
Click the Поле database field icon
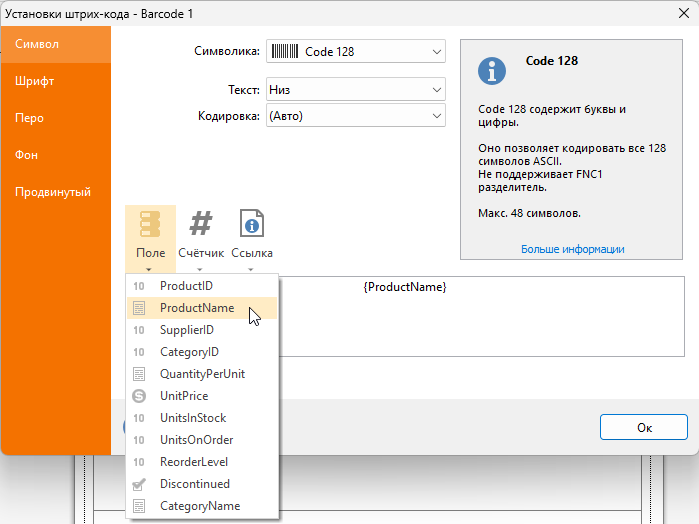(150, 225)
